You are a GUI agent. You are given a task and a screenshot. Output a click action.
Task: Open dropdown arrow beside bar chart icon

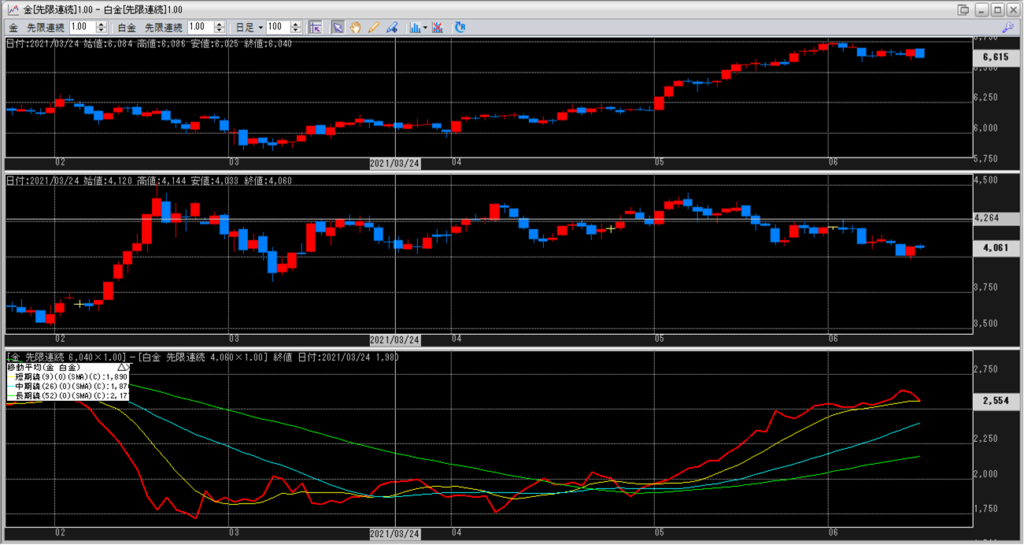point(425,27)
